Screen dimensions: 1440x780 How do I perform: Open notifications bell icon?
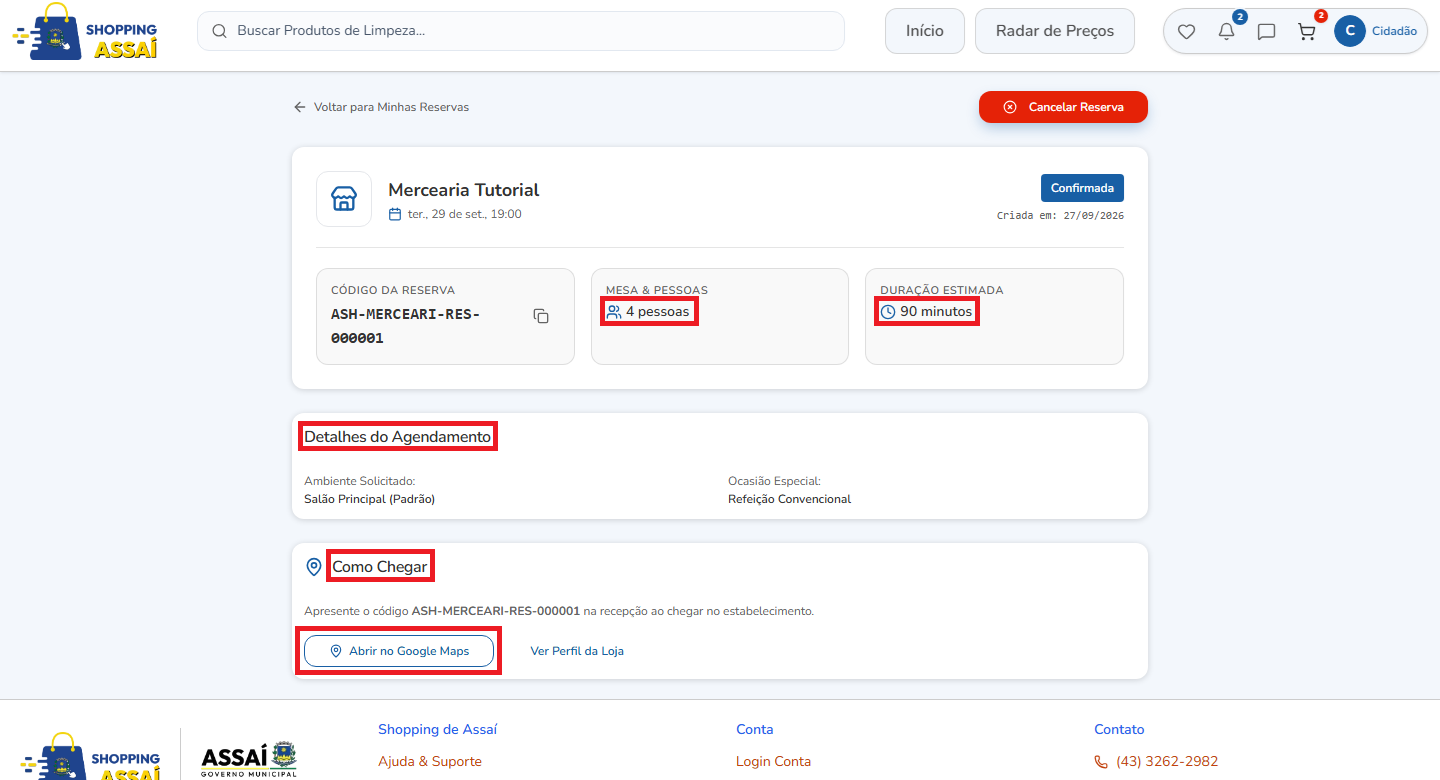(1226, 31)
